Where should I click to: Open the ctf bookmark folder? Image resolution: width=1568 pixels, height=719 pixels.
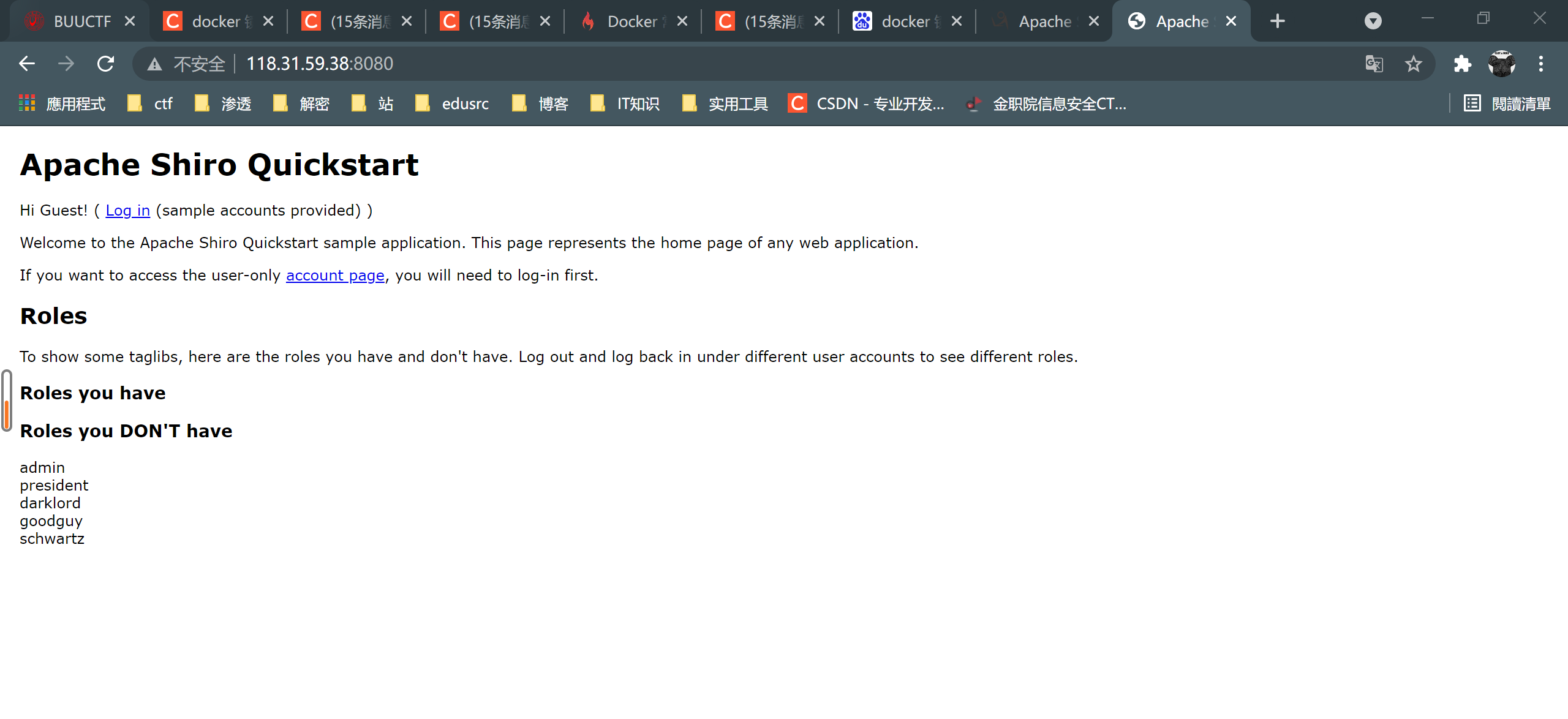150,104
